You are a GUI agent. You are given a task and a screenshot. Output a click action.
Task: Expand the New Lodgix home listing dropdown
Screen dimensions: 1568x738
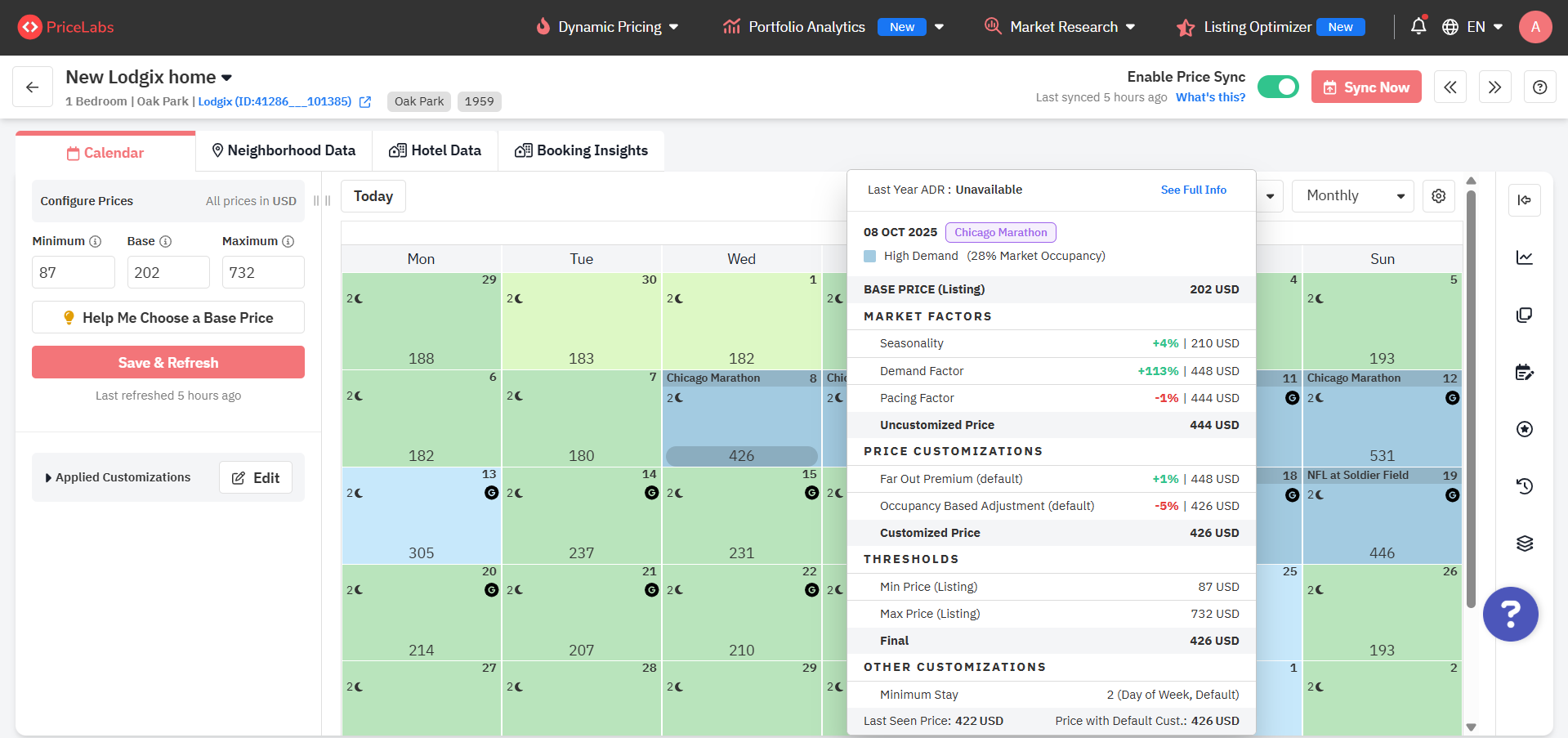tap(226, 78)
